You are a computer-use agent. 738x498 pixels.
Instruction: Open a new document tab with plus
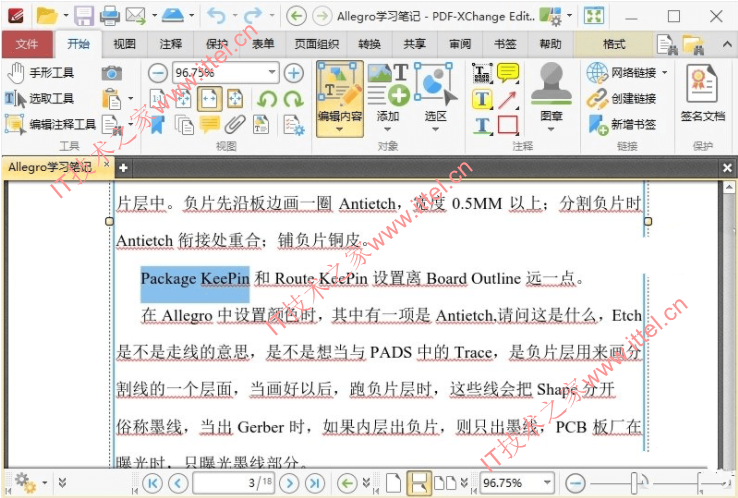pos(123,168)
